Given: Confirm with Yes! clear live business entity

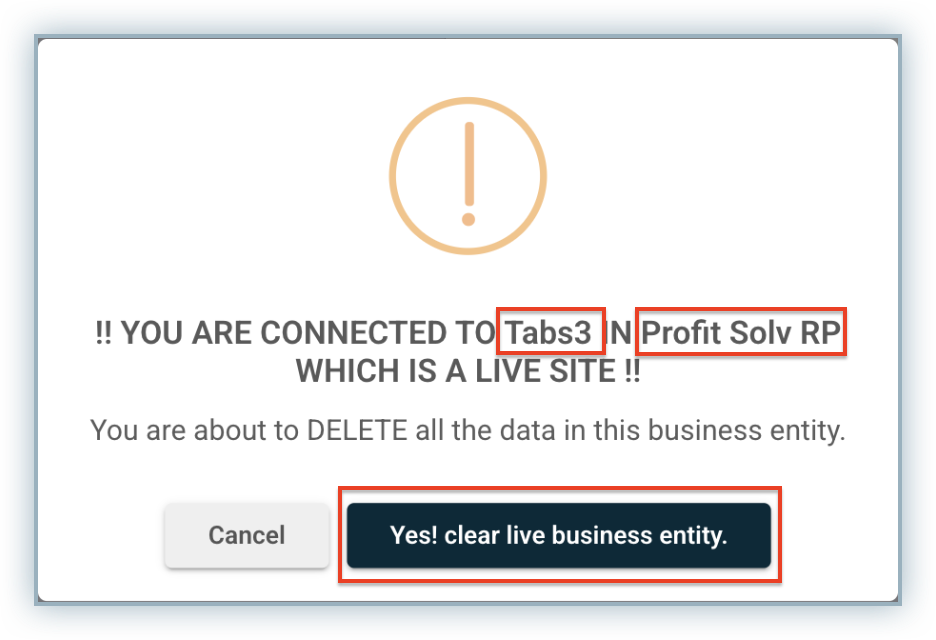Looking at the screenshot, I should pyautogui.click(x=558, y=535).
